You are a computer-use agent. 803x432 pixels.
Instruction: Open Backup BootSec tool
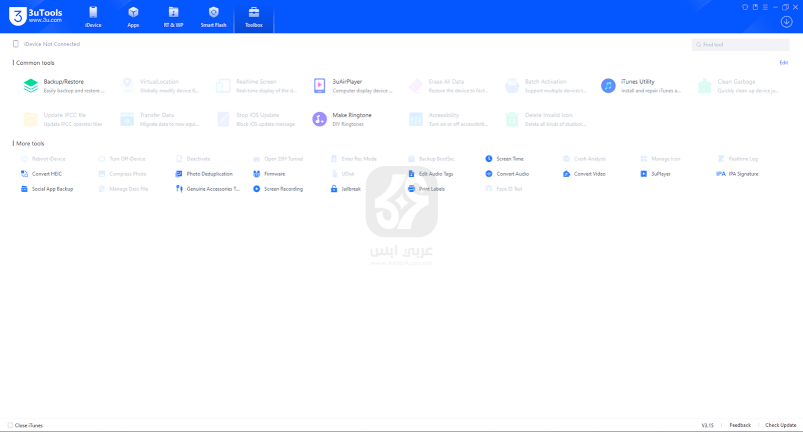[431, 159]
